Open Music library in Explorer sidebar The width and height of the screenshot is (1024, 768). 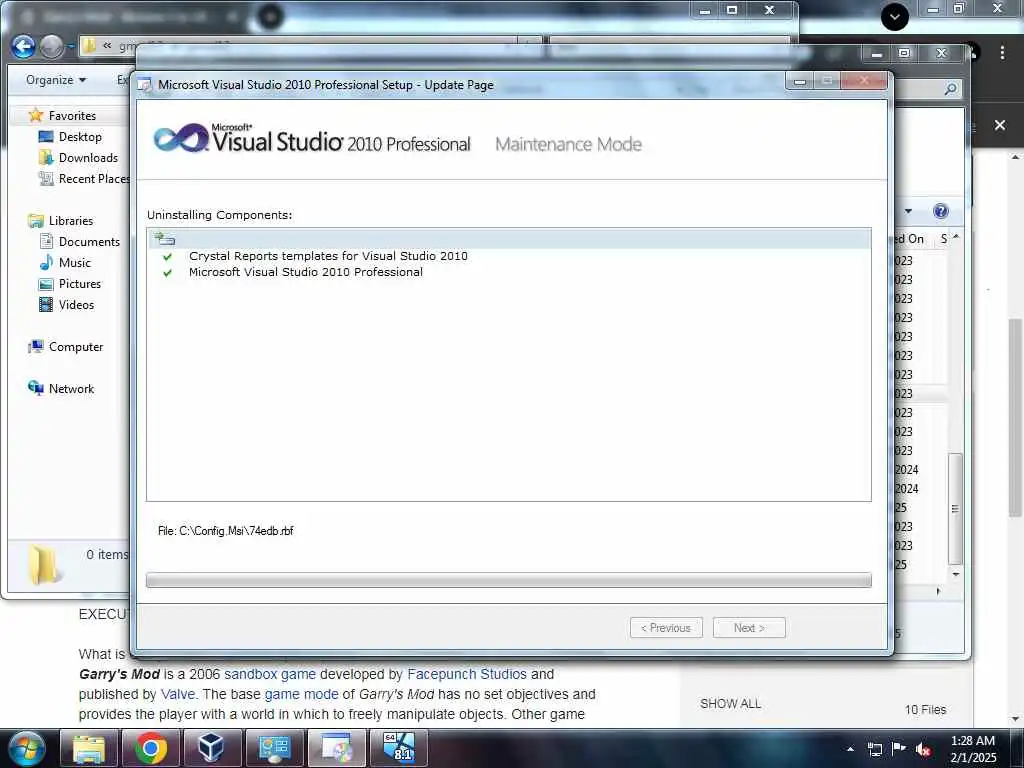(74, 263)
